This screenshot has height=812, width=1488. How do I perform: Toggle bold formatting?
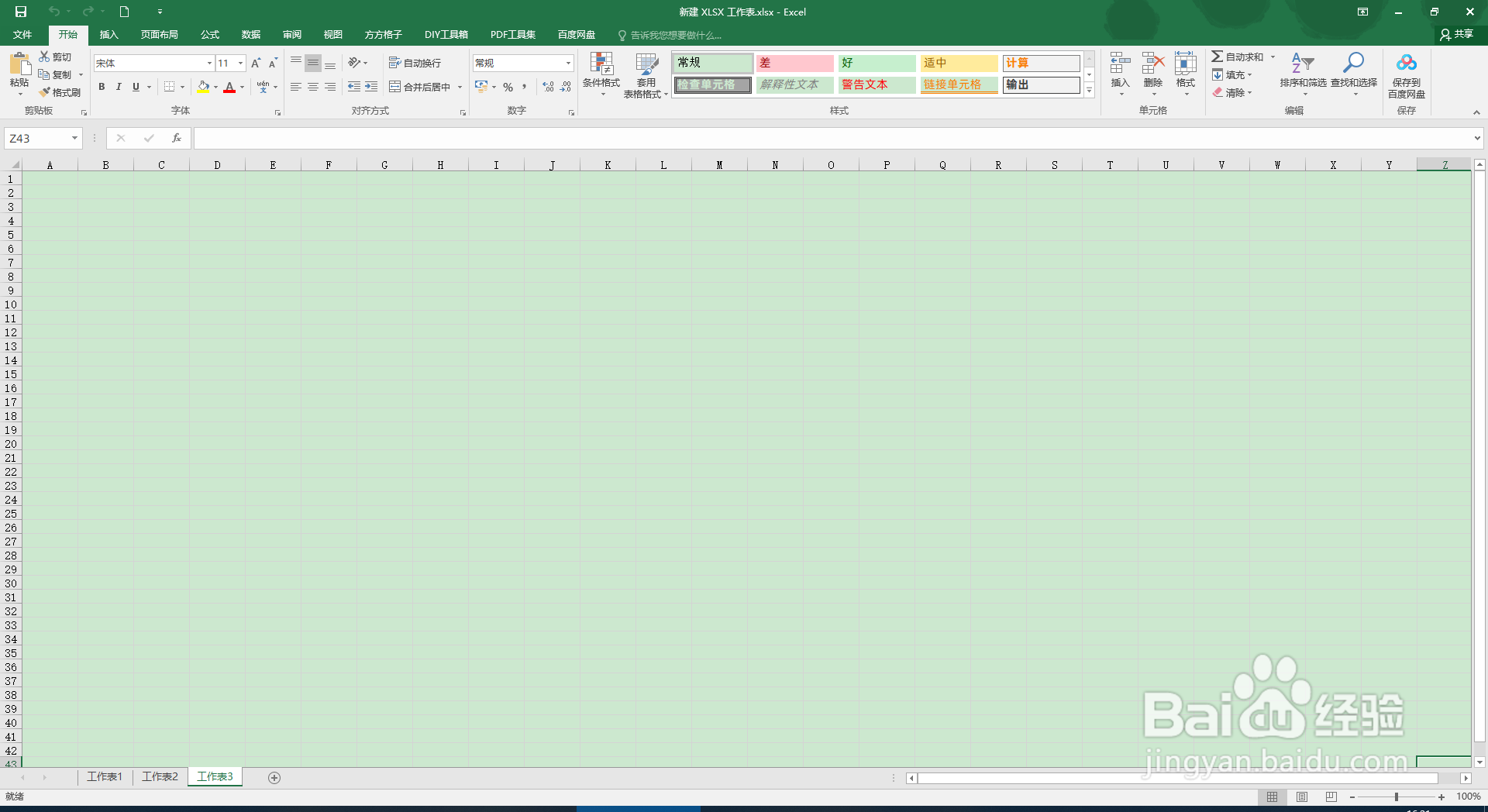pos(102,87)
